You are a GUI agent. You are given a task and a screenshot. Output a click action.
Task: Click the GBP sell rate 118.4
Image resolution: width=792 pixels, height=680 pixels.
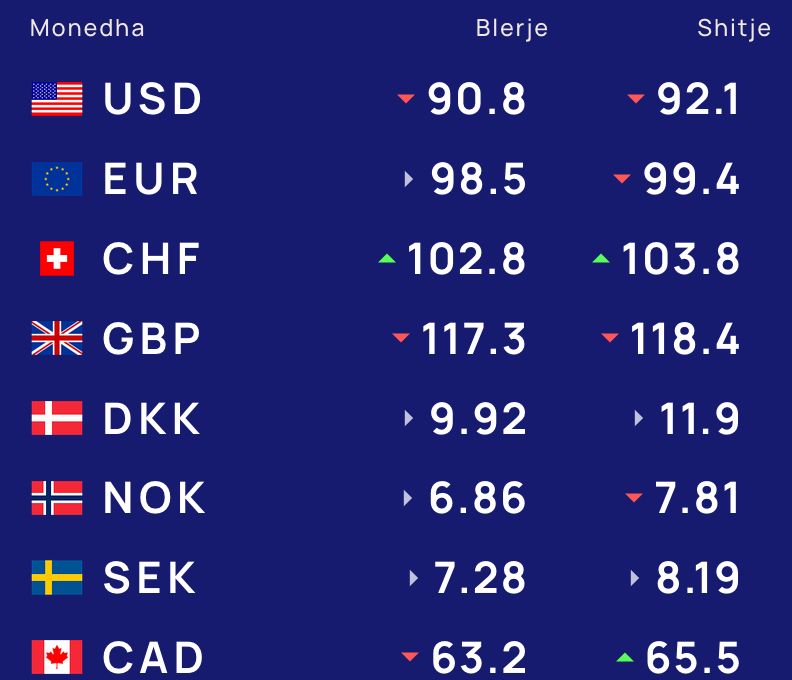tap(685, 339)
